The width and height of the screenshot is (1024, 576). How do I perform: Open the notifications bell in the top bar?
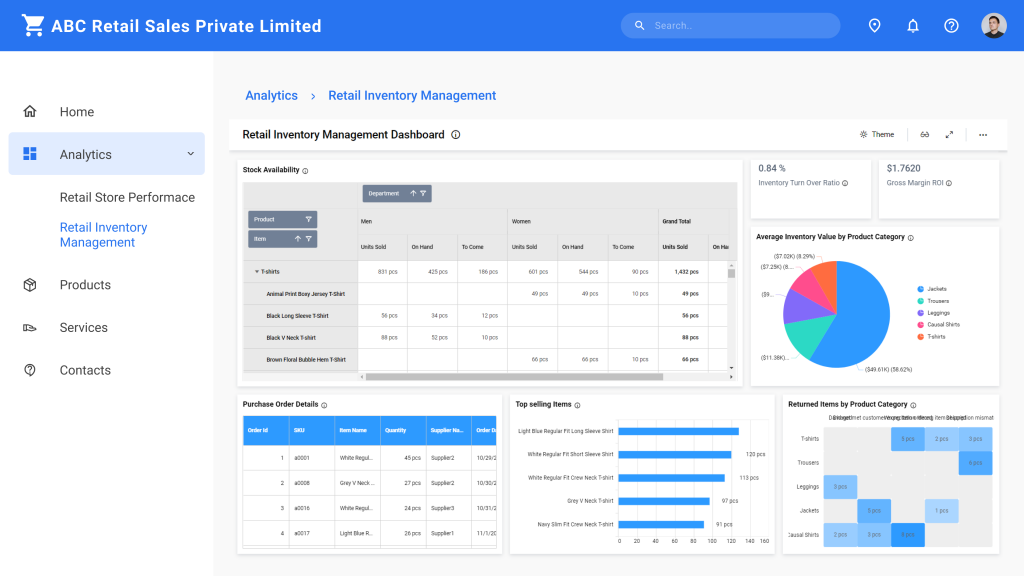[912, 25]
